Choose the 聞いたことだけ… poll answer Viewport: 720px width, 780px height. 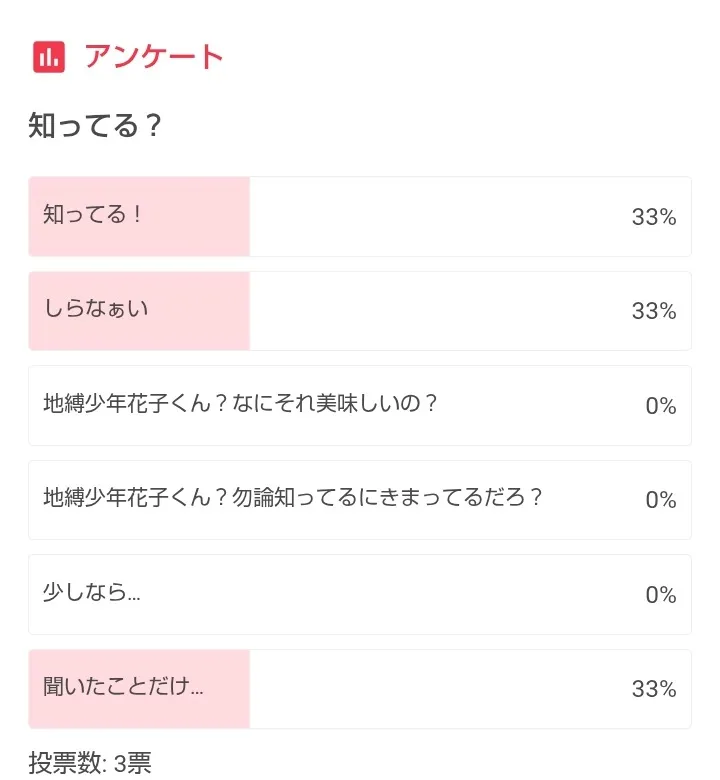point(123,687)
